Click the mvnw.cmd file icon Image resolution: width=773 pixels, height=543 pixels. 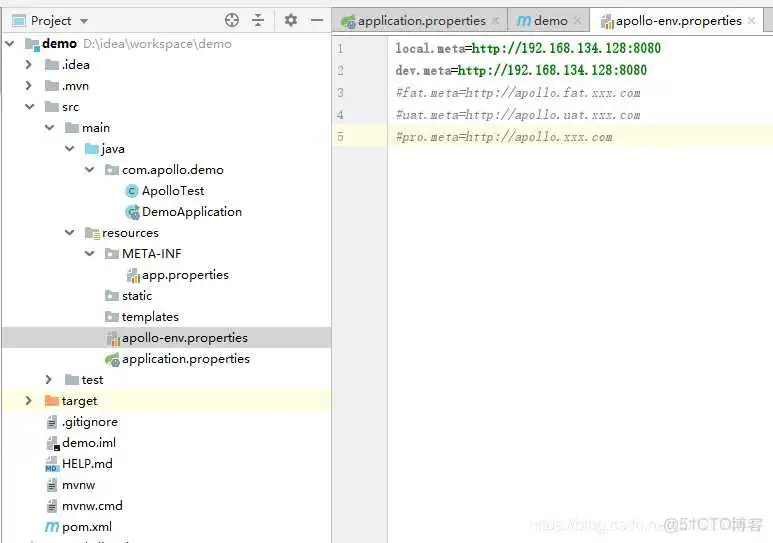tap(52, 506)
